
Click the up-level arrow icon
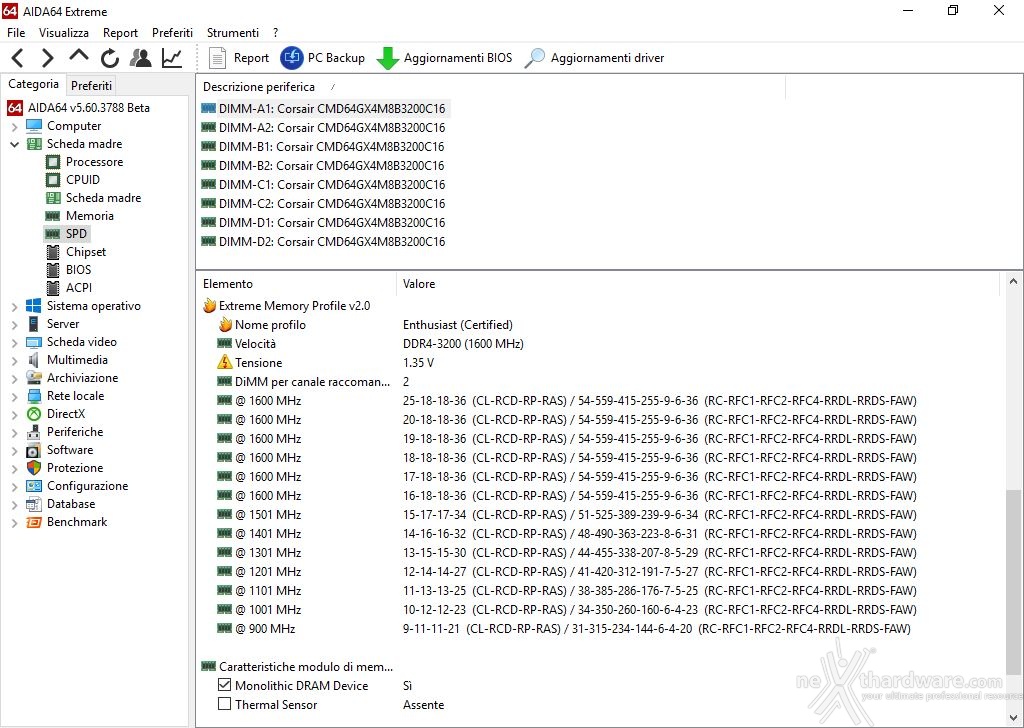(78, 56)
